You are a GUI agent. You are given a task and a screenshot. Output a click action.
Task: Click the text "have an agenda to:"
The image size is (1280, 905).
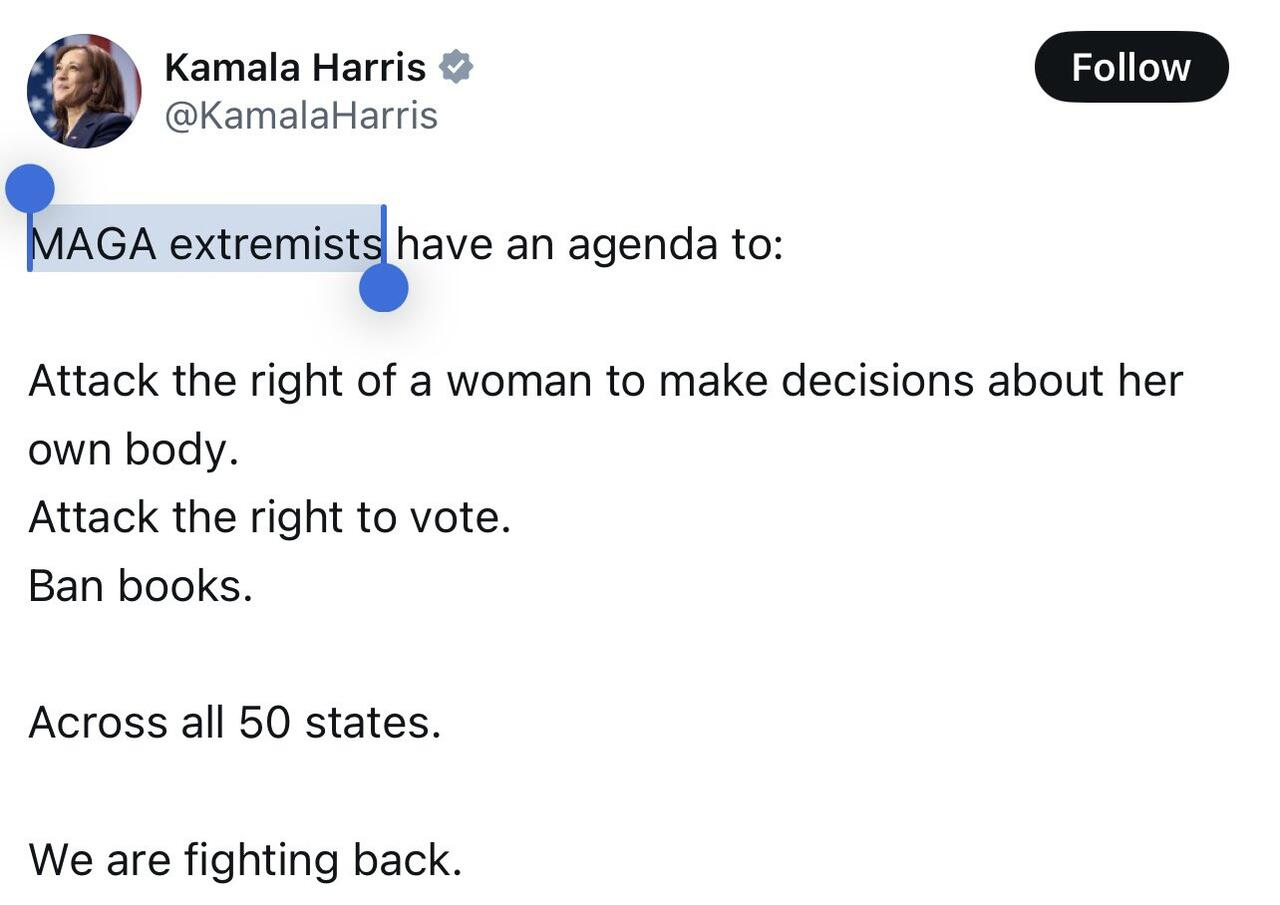coord(590,244)
